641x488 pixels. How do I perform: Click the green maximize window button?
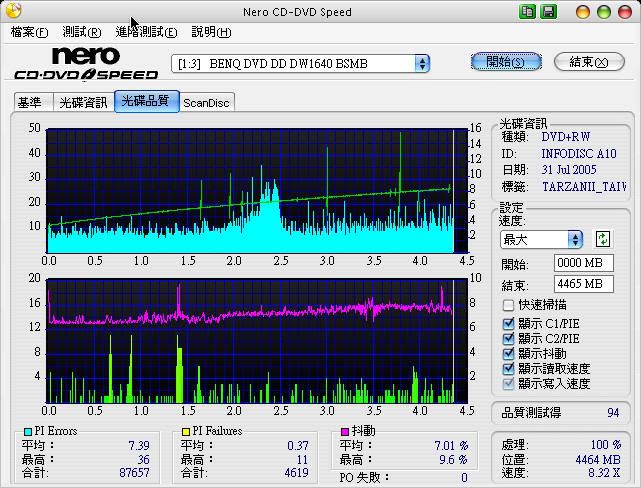tap(604, 12)
